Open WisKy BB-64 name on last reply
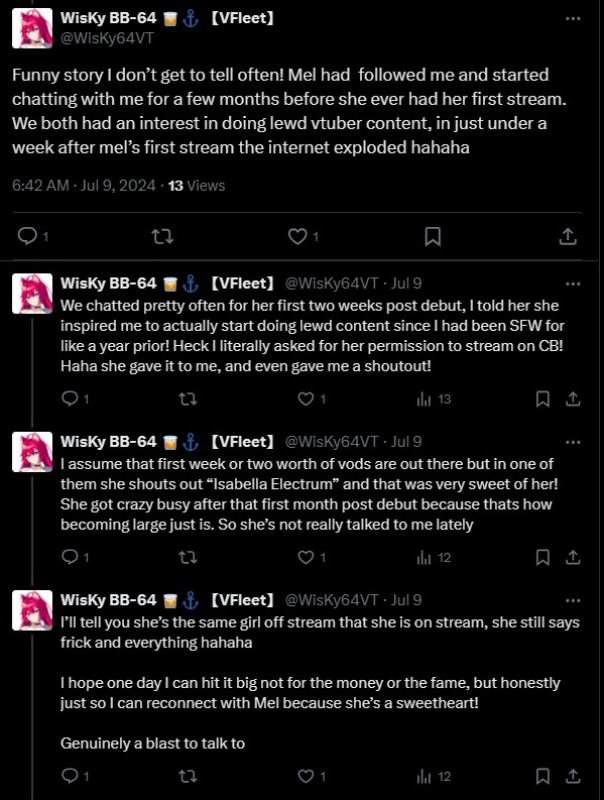Screen dimensions: 604x800 tap(108, 599)
